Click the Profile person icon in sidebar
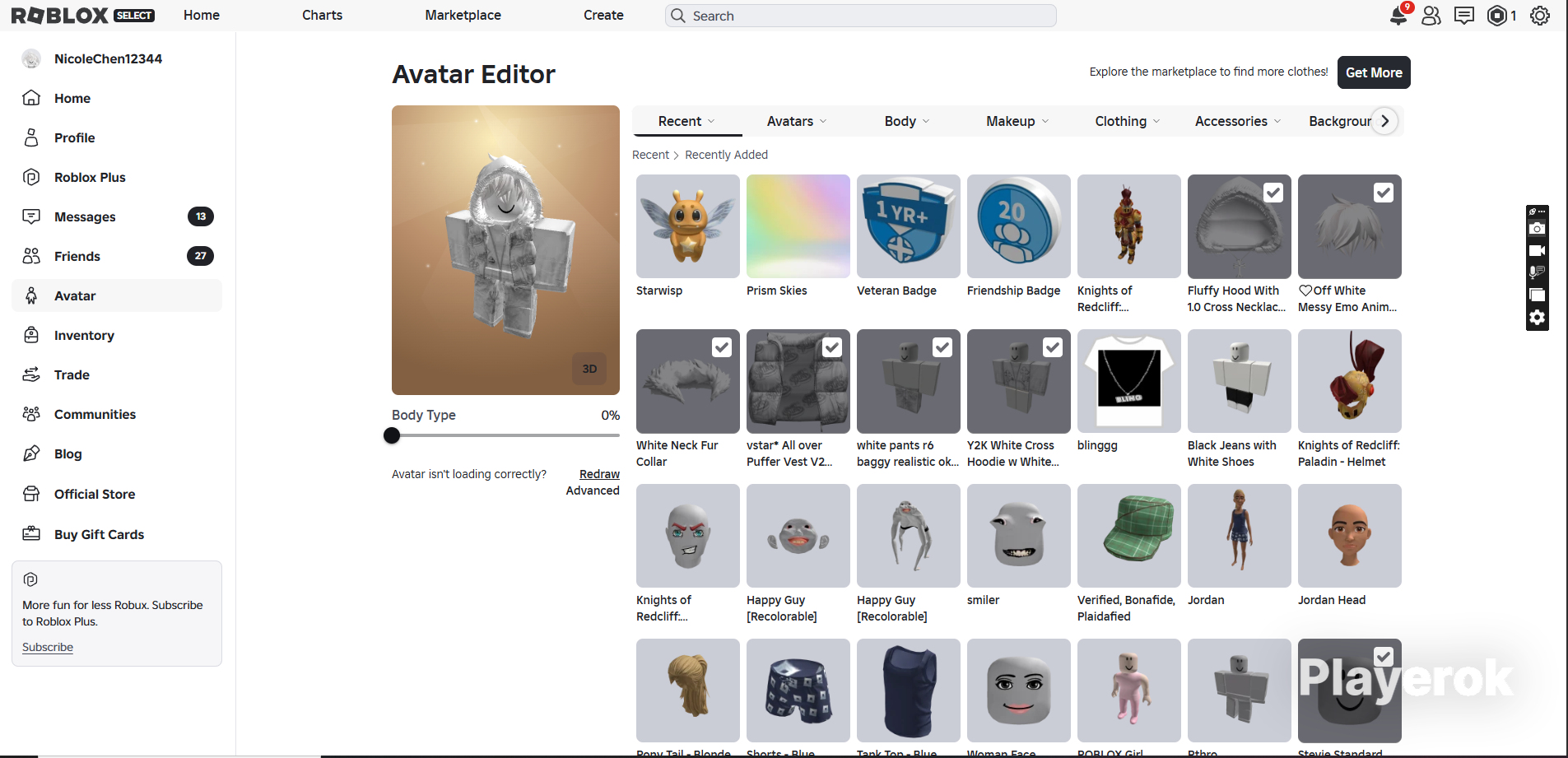The width and height of the screenshot is (1568, 758). (31, 137)
